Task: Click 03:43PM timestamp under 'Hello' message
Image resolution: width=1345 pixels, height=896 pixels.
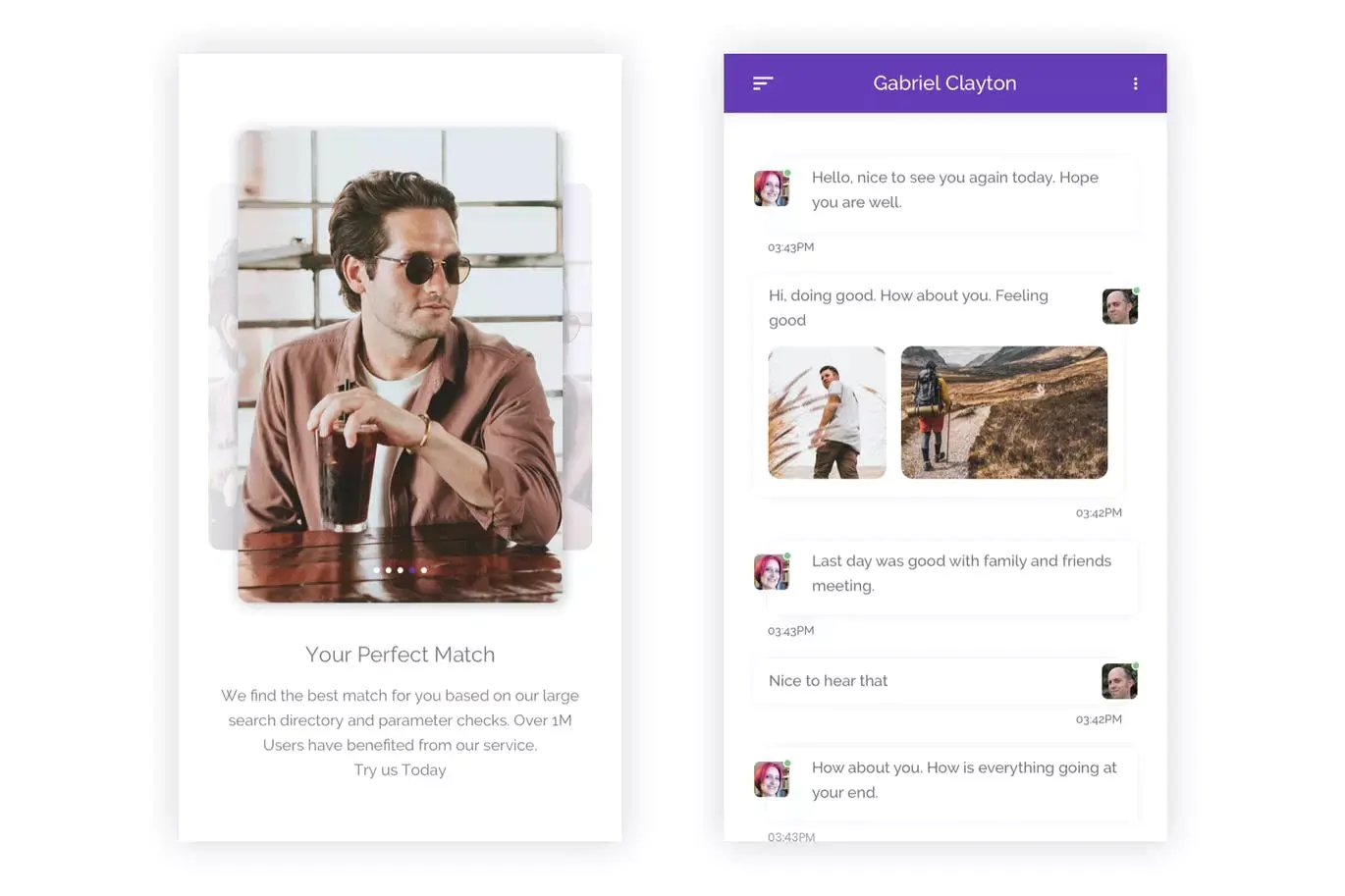Action: tap(790, 247)
